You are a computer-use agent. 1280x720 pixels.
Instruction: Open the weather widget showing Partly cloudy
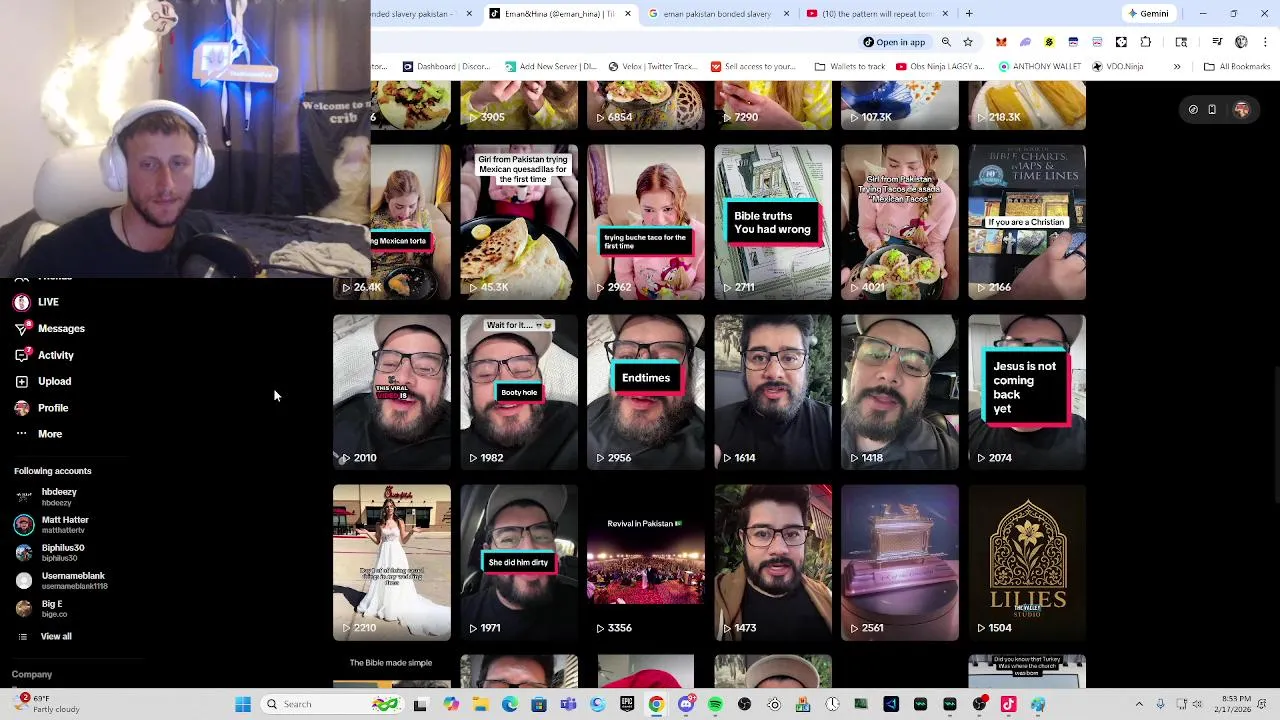tap(46, 704)
